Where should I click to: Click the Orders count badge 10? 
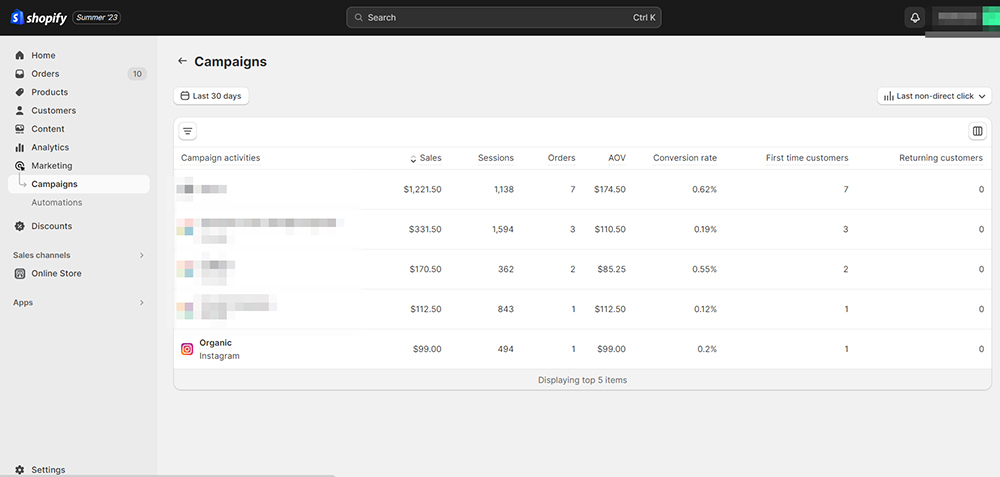pos(137,74)
